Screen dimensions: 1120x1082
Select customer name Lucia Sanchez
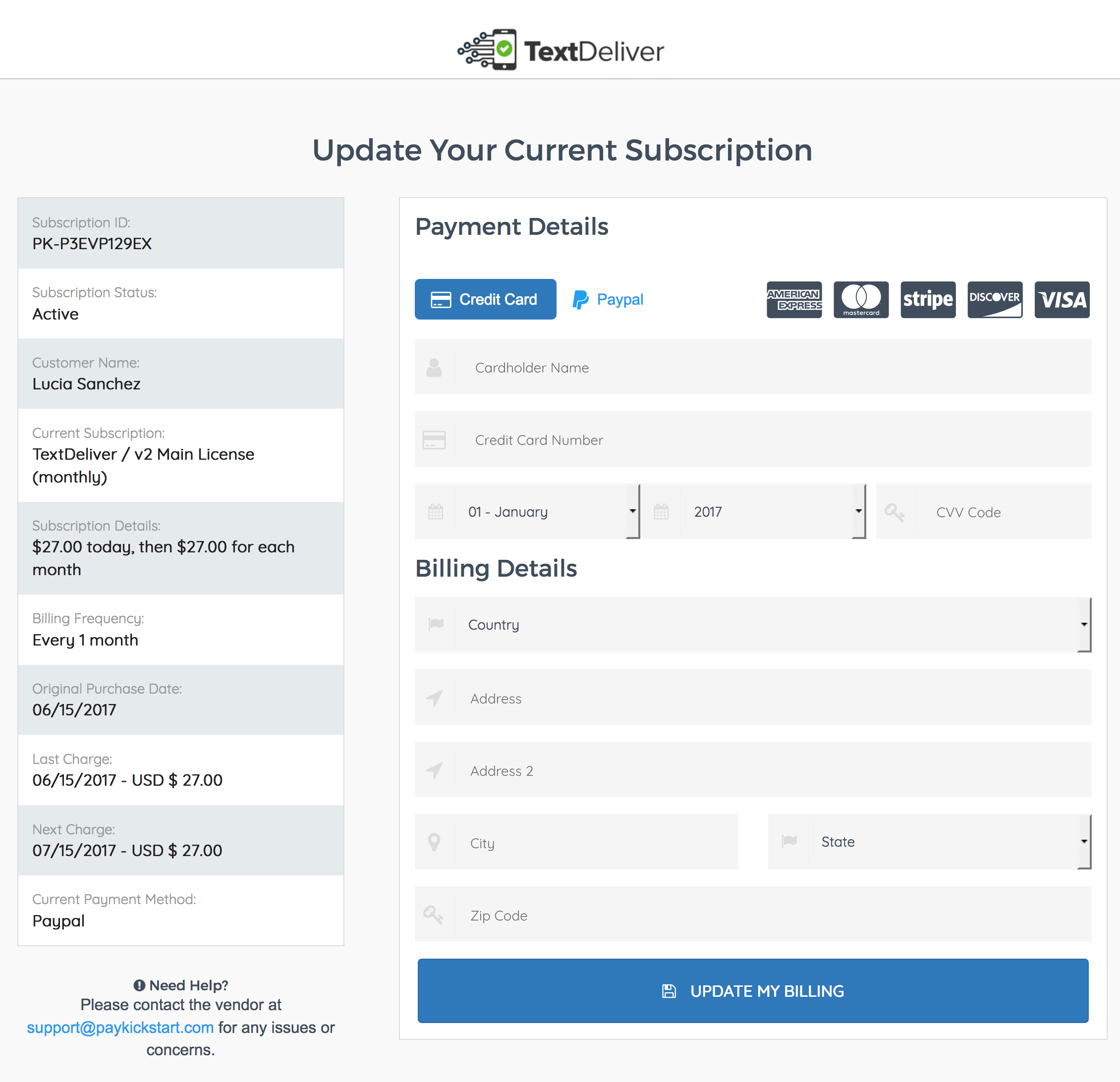(x=86, y=384)
